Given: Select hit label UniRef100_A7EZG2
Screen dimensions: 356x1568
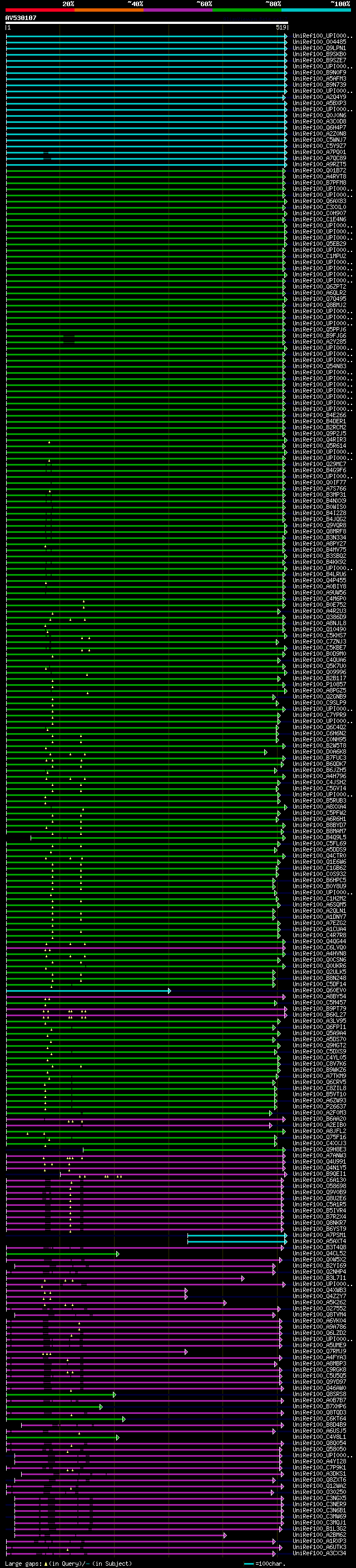Looking at the screenshot, I should (319, 923).
